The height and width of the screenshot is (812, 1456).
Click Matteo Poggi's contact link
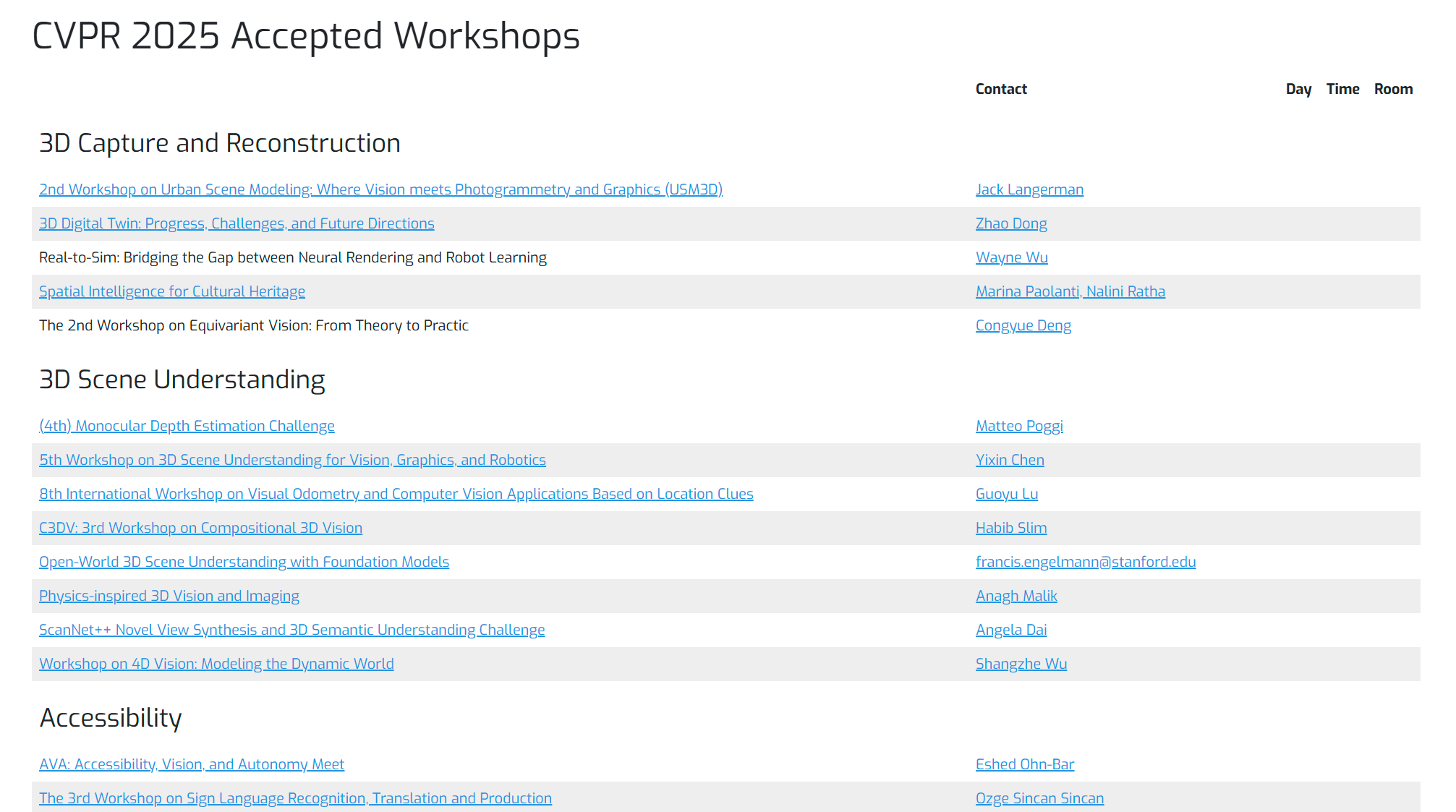tap(1019, 425)
